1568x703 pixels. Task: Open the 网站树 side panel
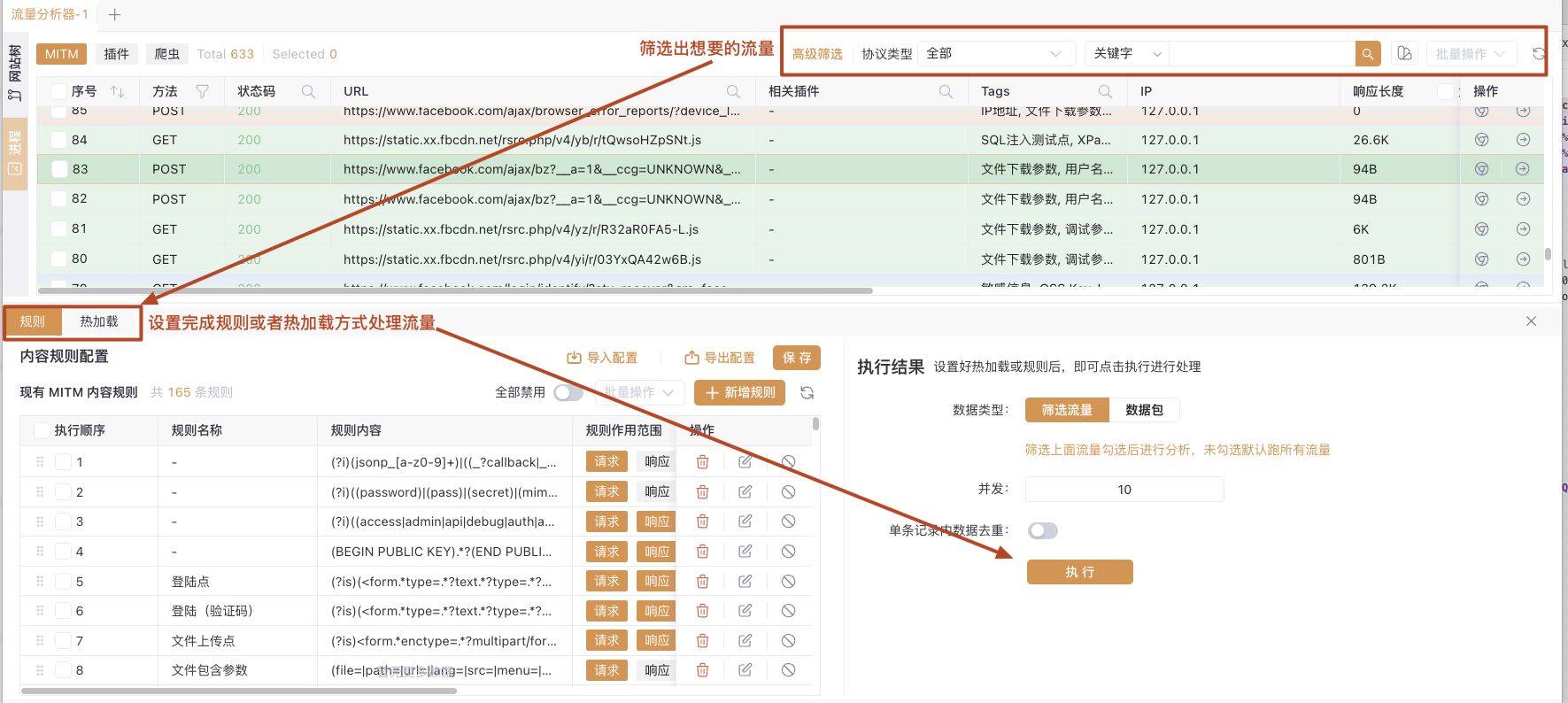pos(14,73)
